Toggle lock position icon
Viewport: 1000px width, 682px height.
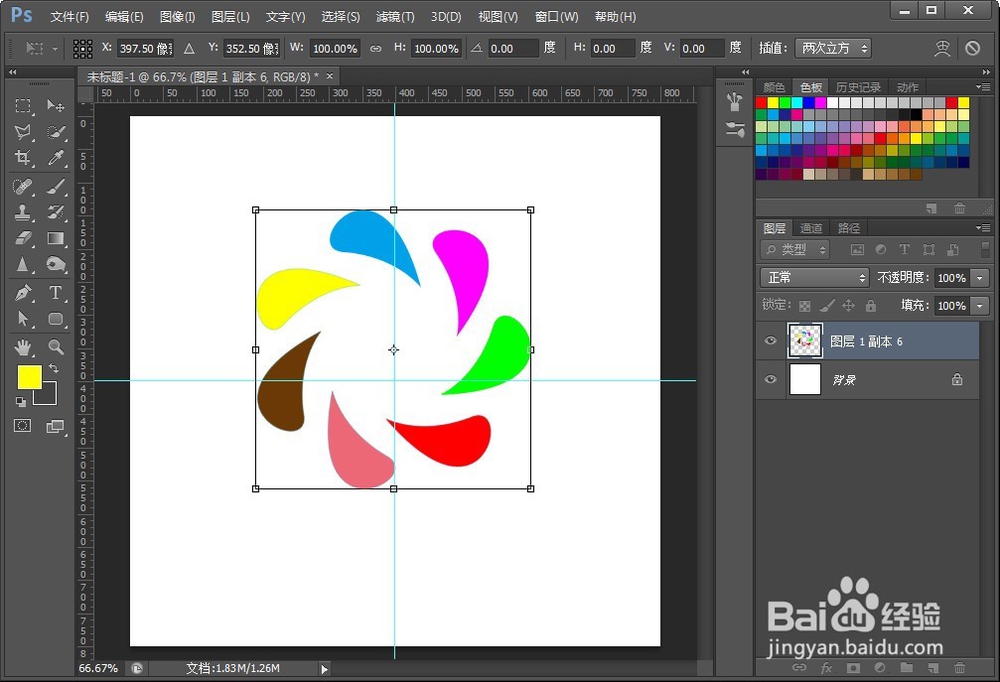(848, 306)
